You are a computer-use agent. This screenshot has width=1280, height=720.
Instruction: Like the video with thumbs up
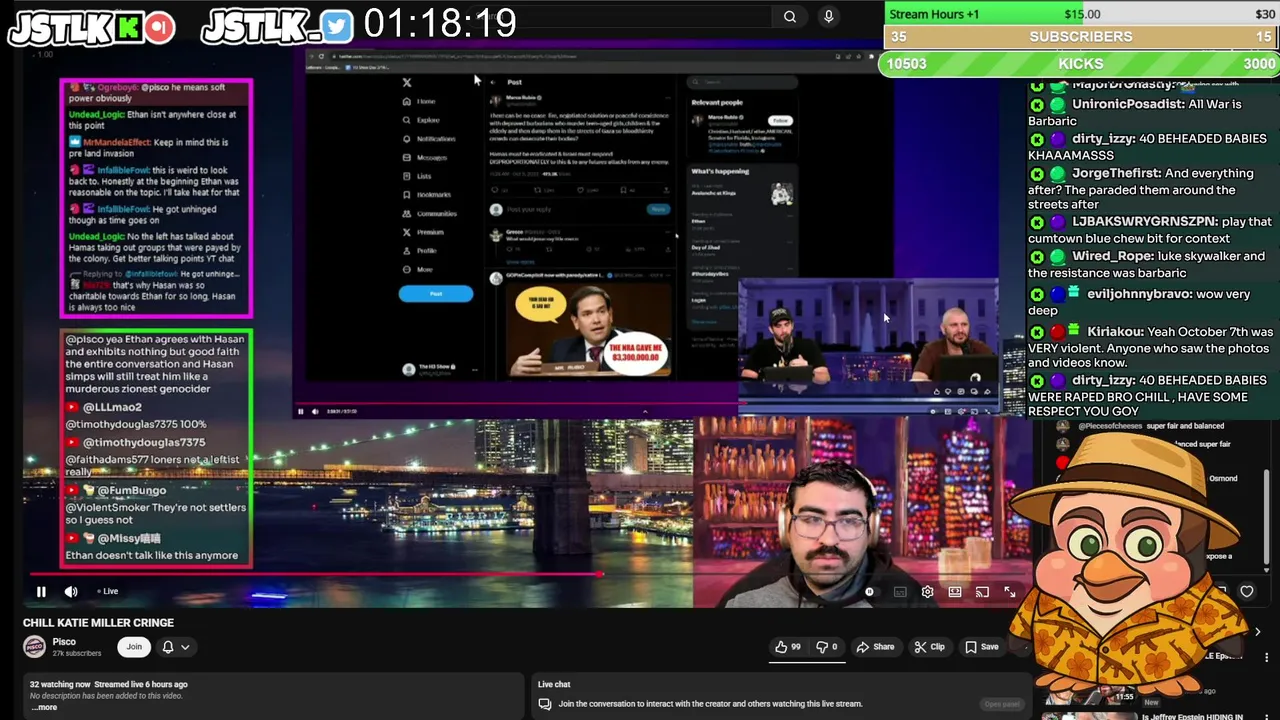click(788, 647)
